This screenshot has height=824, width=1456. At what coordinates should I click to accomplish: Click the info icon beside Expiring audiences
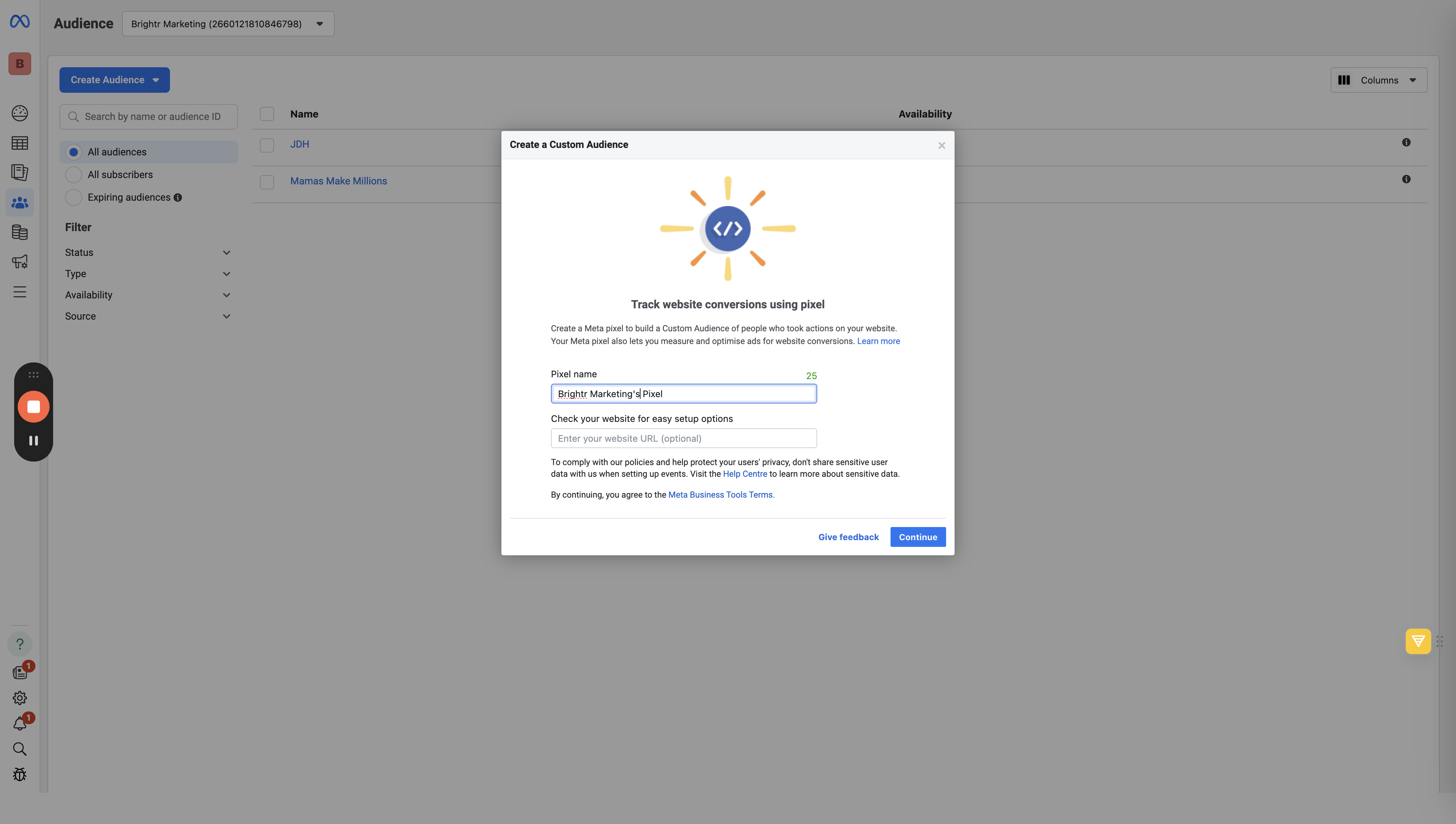coord(178,198)
